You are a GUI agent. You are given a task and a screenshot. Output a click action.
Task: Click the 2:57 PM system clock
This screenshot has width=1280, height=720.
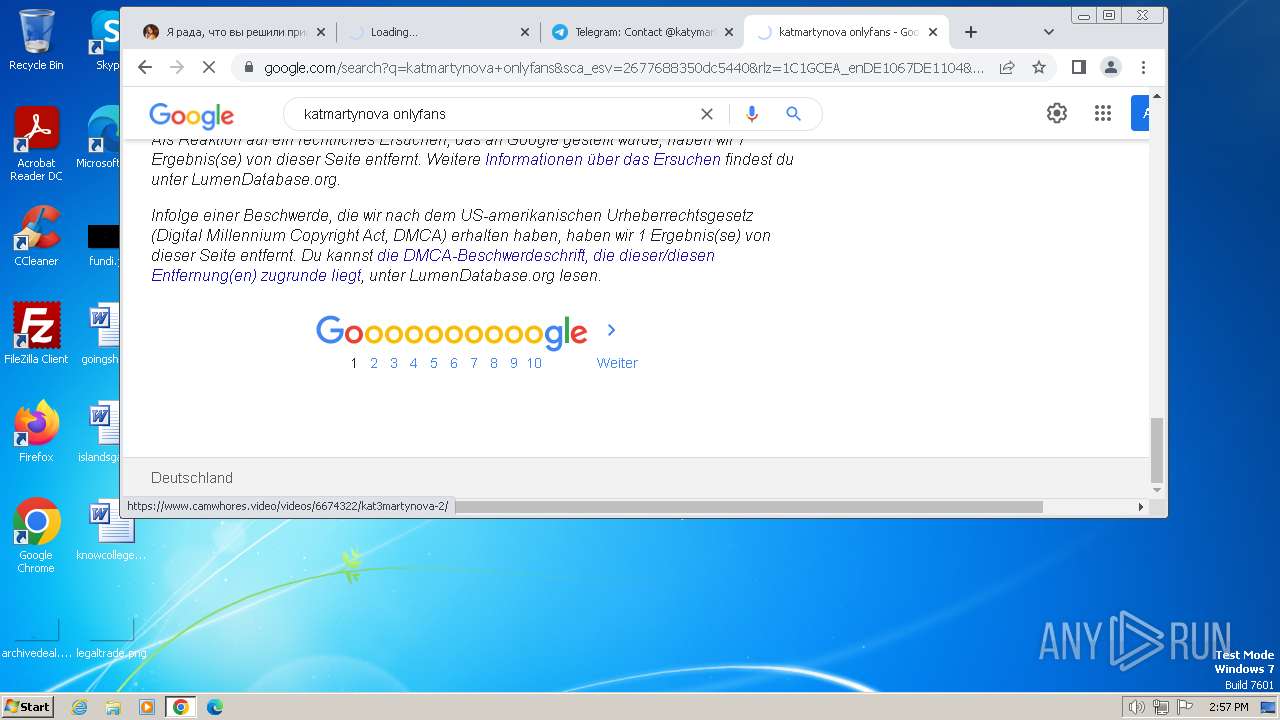1229,707
